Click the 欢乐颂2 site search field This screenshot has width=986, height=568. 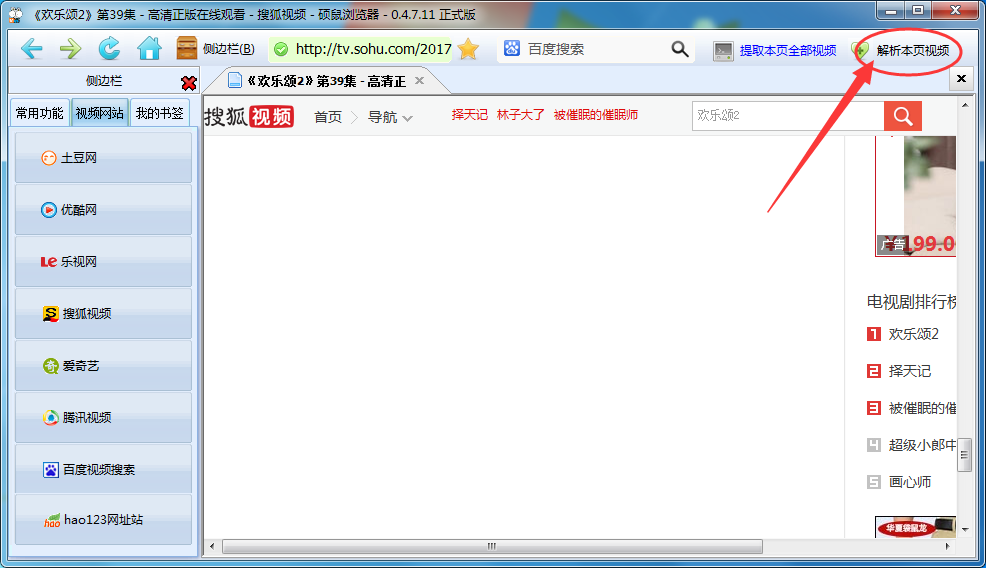788,116
